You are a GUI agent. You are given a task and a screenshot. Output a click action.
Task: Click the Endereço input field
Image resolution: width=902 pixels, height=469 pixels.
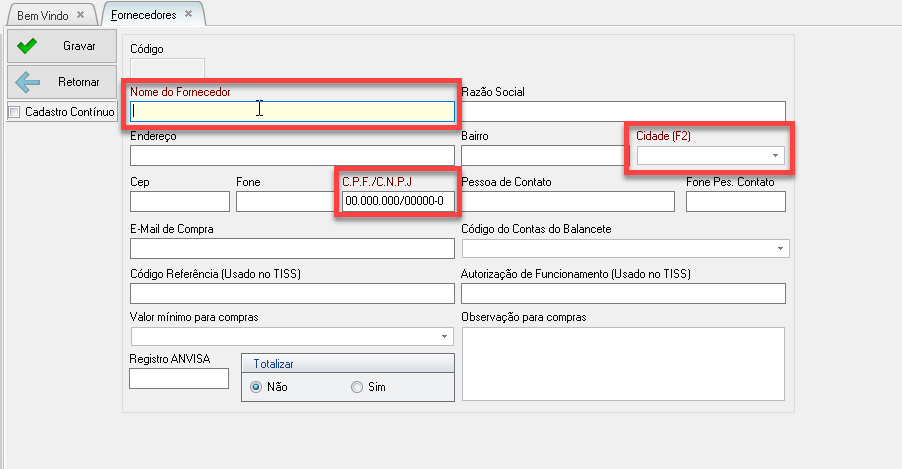click(x=292, y=155)
